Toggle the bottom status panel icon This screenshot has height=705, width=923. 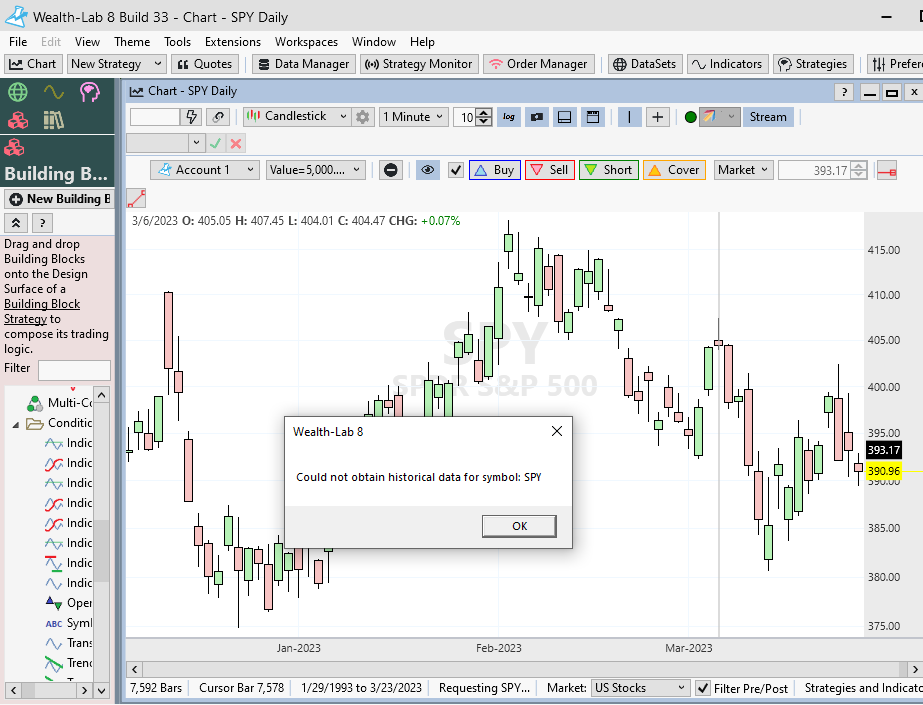tap(564, 117)
